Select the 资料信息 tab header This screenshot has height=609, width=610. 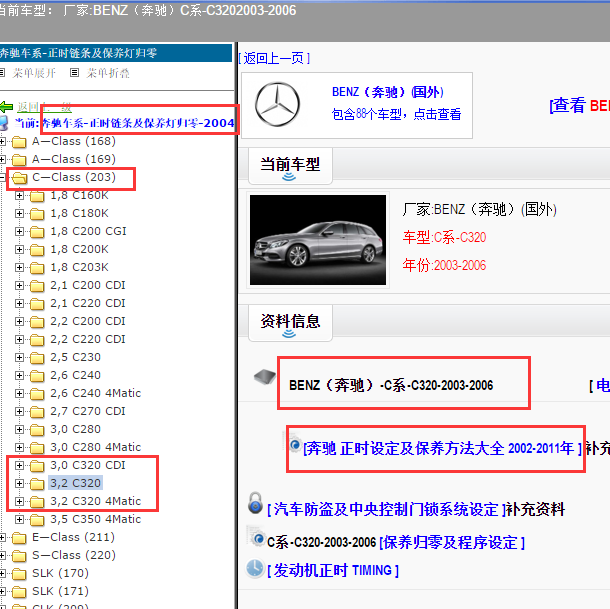[x=290, y=323]
